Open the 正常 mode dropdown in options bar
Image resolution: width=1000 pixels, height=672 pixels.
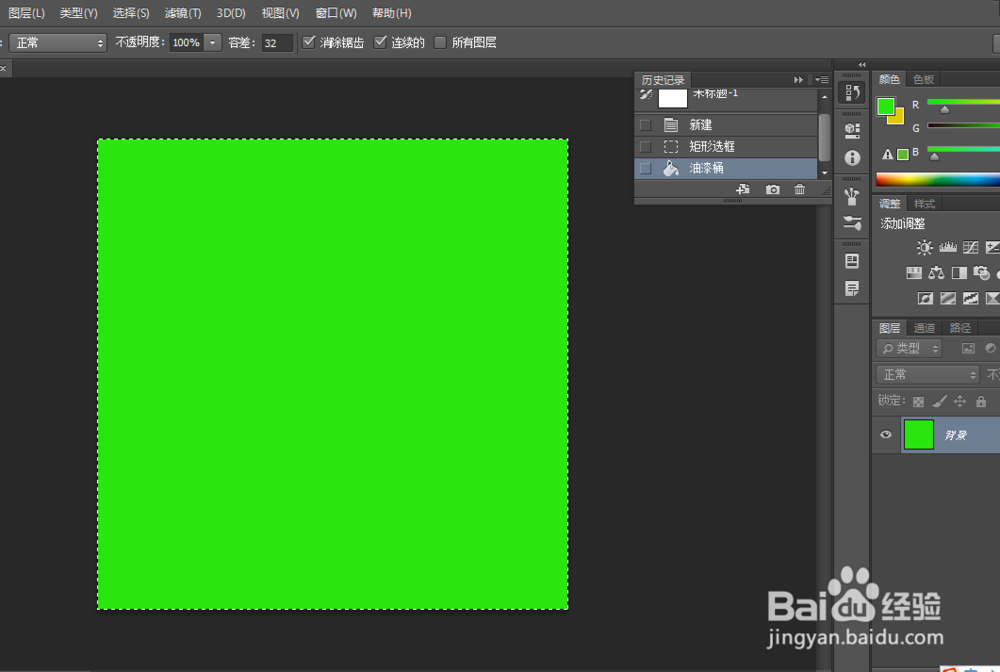[58, 43]
